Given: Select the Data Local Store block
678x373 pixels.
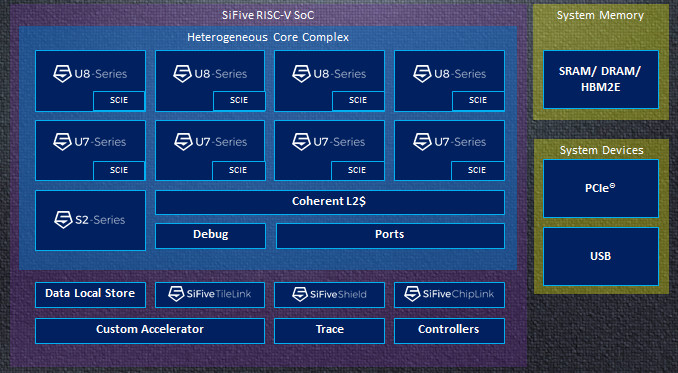Looking at the screenshot, I should (90, 295).
